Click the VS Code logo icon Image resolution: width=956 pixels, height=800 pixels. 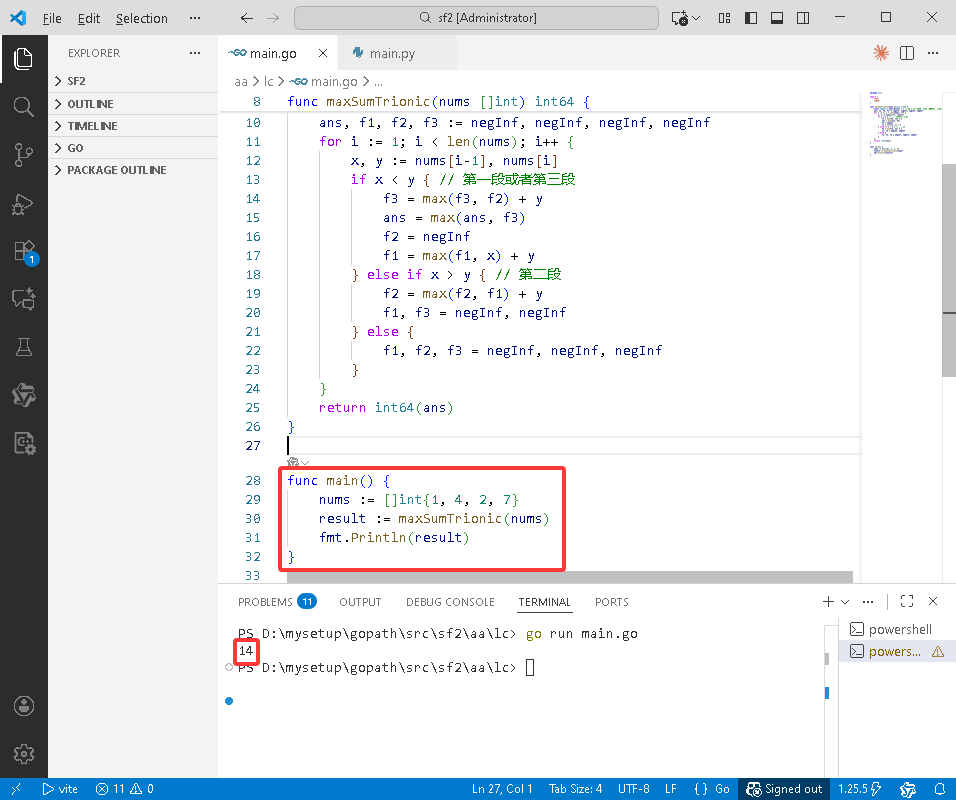coord(18,18)
